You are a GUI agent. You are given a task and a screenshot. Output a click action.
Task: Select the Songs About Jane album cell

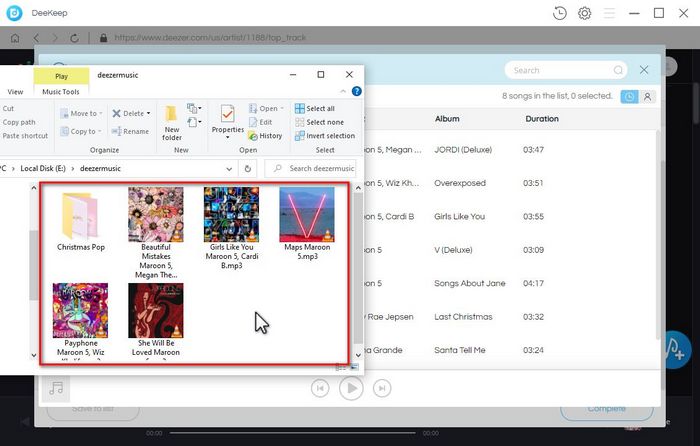470,283
